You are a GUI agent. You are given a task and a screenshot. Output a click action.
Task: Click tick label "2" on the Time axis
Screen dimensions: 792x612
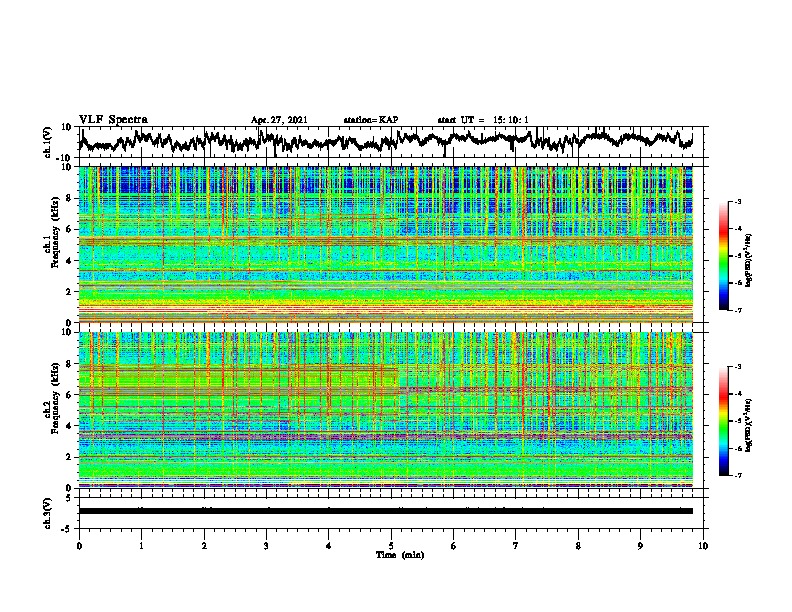(x=204, y=546)
